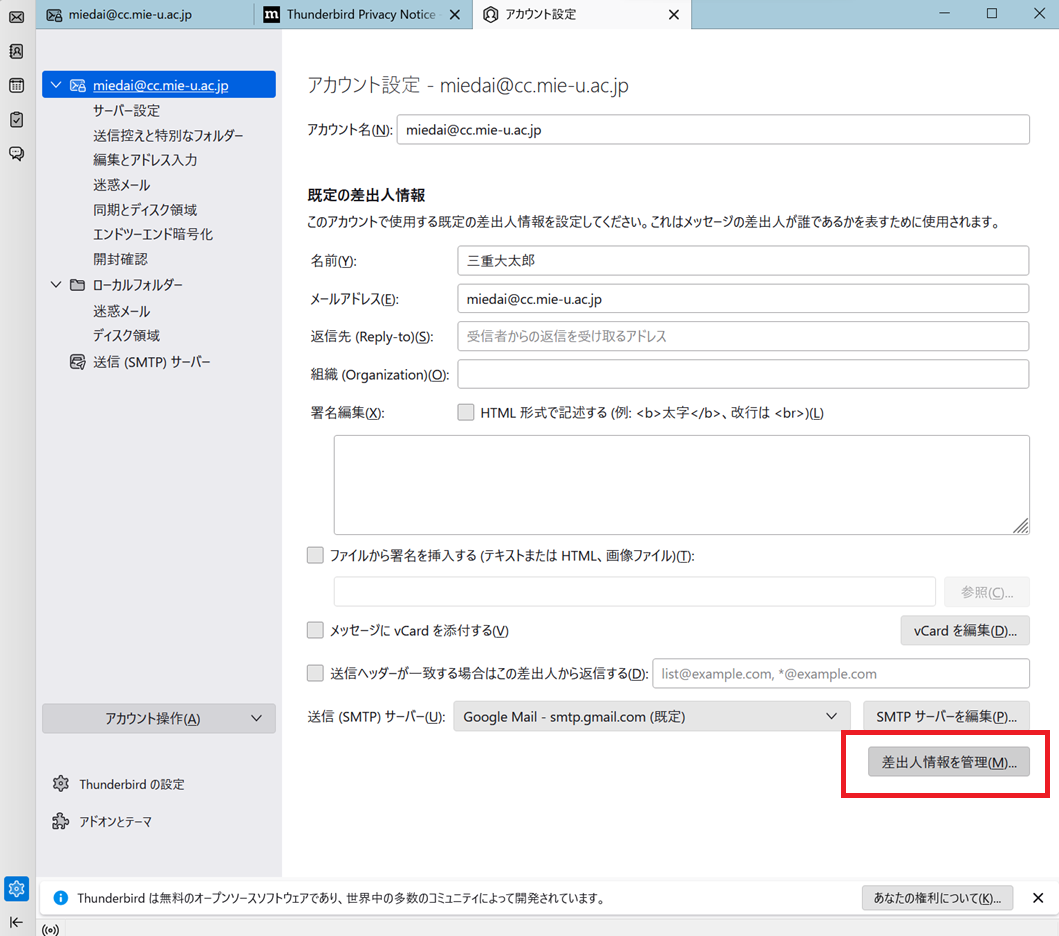Check メッセージに vCard を添付する
Screen dimensions: 1059x936
[x=315, y=630]
